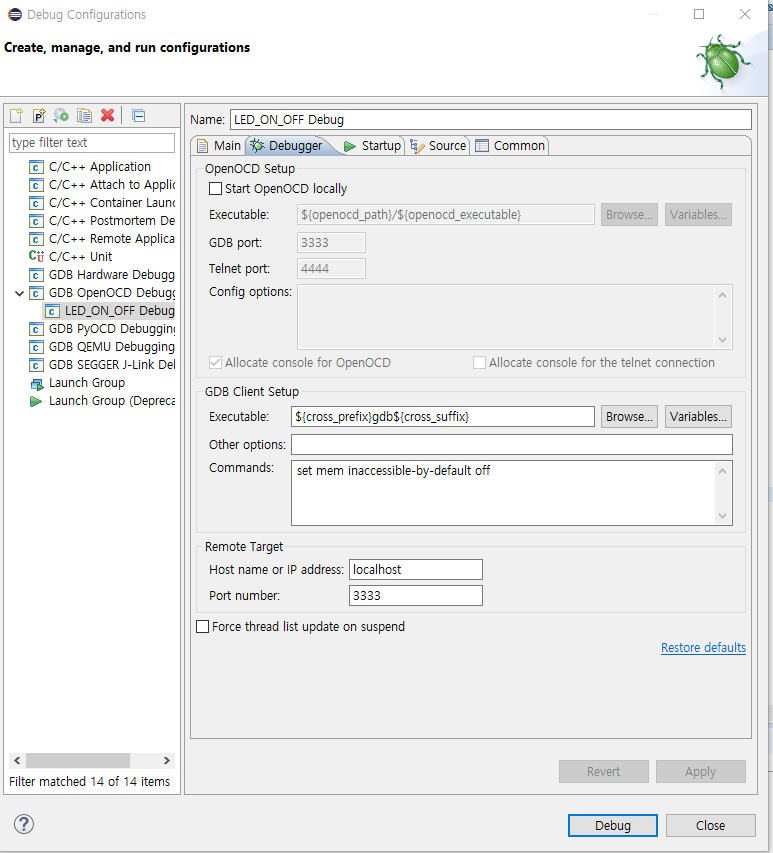773x853 pixels.
Task: Click the Restore defaults link
Action: 703,648
